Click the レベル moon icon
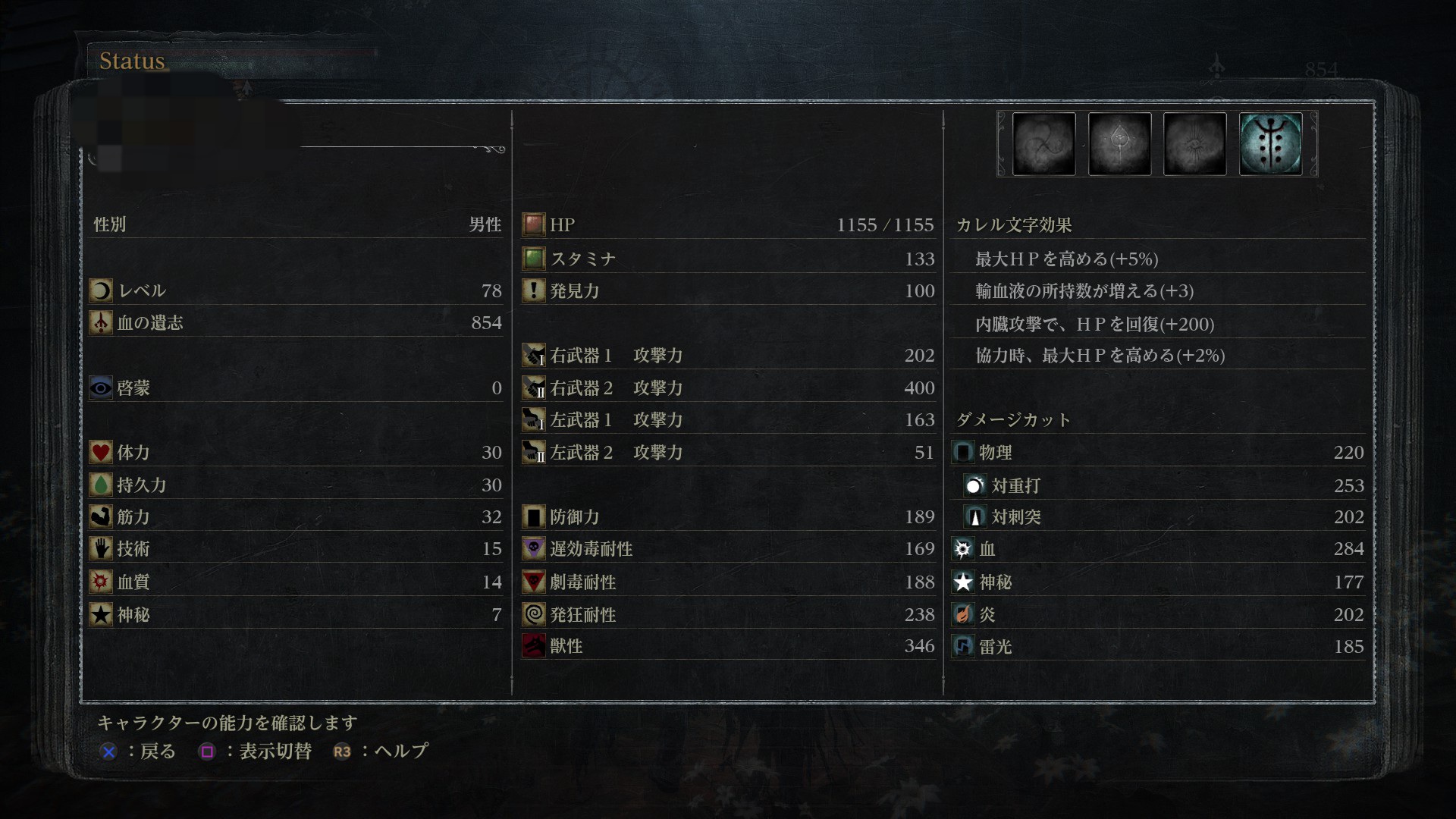The height and width of the screenshot is (819, 1456). pyautogui.click(x=101, y=290)
